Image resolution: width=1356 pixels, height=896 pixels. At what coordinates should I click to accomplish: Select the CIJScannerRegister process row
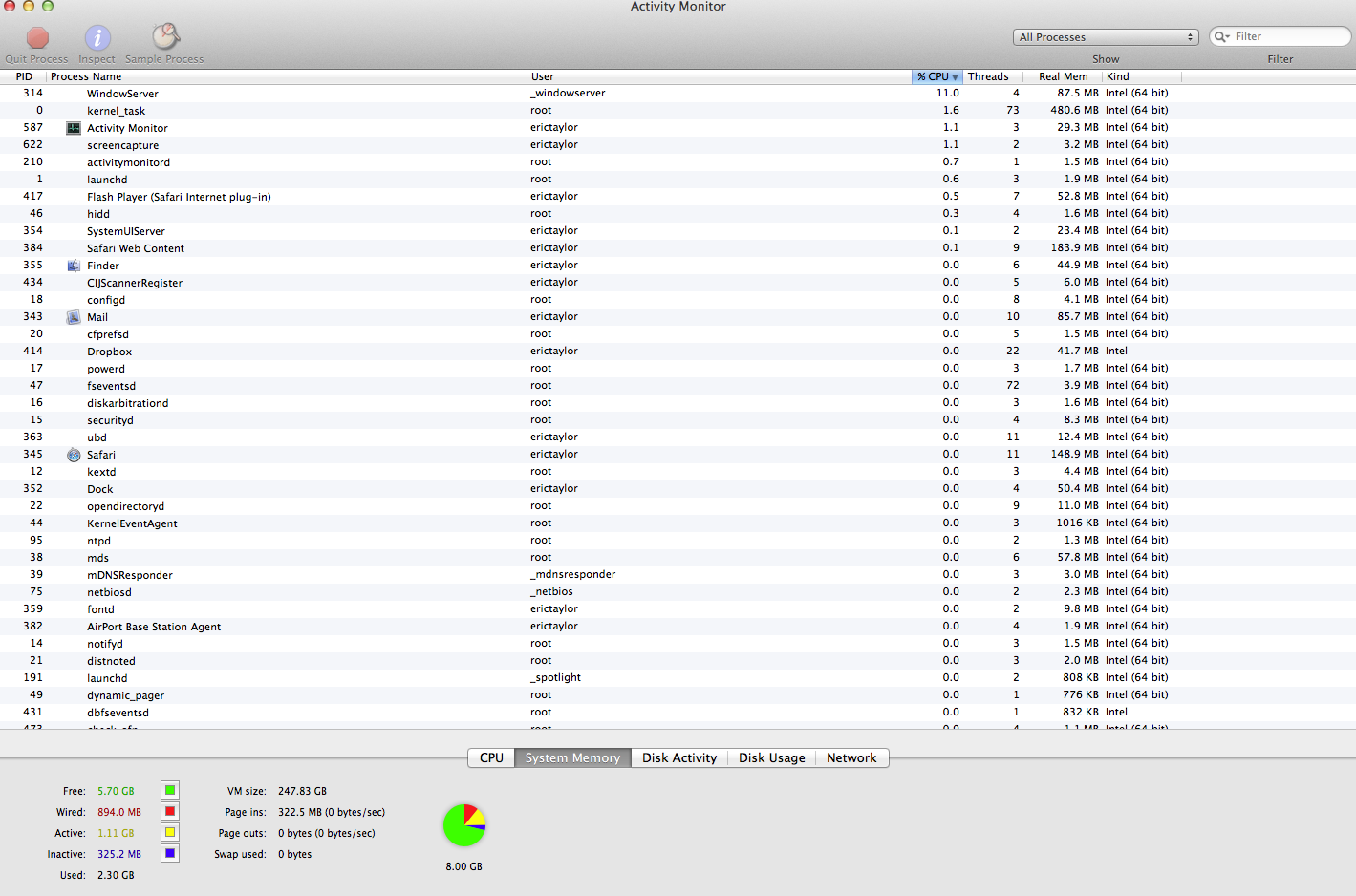tap(678, 283)
